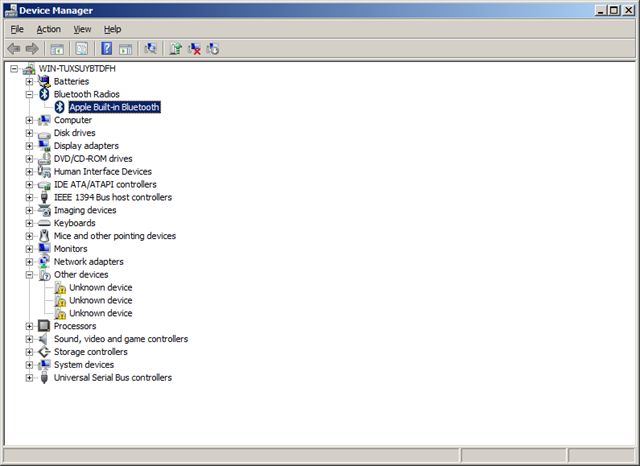Viewport: 640px width, 466px height.
Task: Maximize the Device Manager window
Action: pos(613,10)
